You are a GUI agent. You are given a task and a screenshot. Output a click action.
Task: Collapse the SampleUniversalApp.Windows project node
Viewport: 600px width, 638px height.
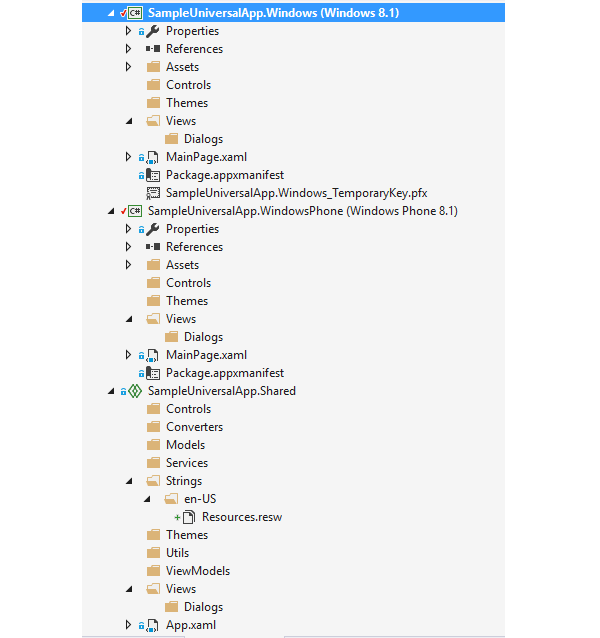pos(111,13)
